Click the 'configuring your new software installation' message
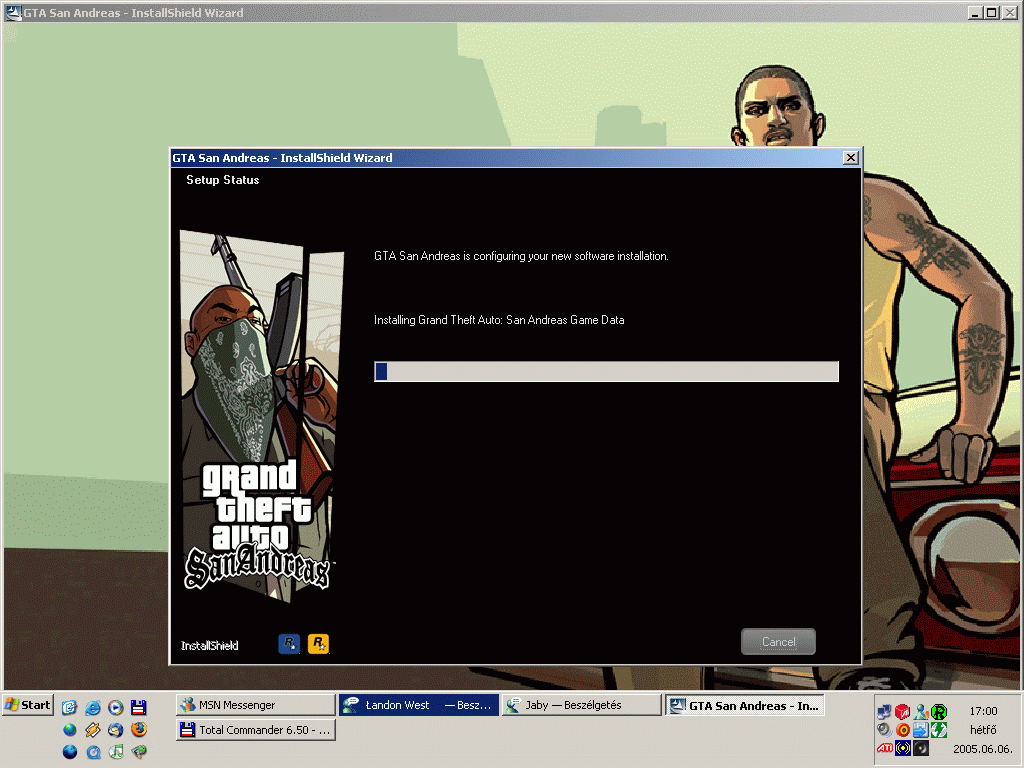 point(521,256)
